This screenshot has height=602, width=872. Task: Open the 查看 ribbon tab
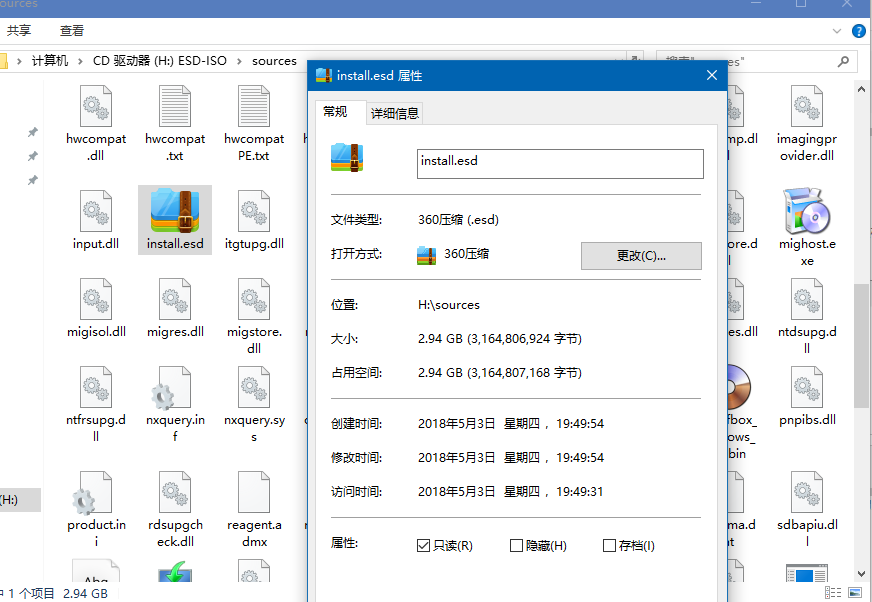coord(72,32)
